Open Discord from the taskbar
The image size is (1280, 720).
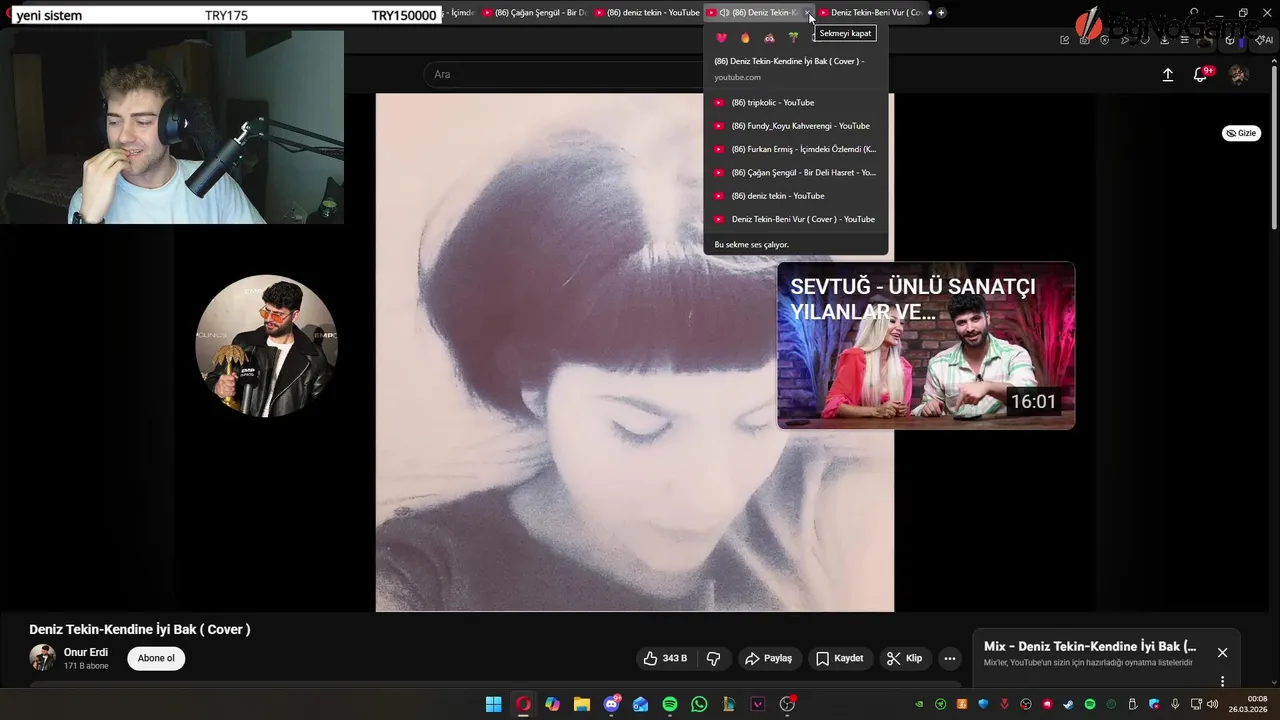coord(611,704)
